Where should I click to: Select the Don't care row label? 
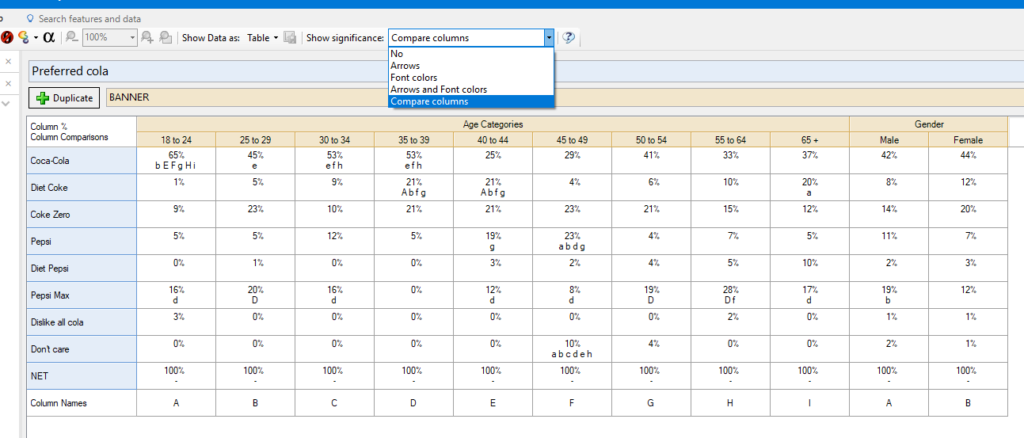(x=82, y=349)
